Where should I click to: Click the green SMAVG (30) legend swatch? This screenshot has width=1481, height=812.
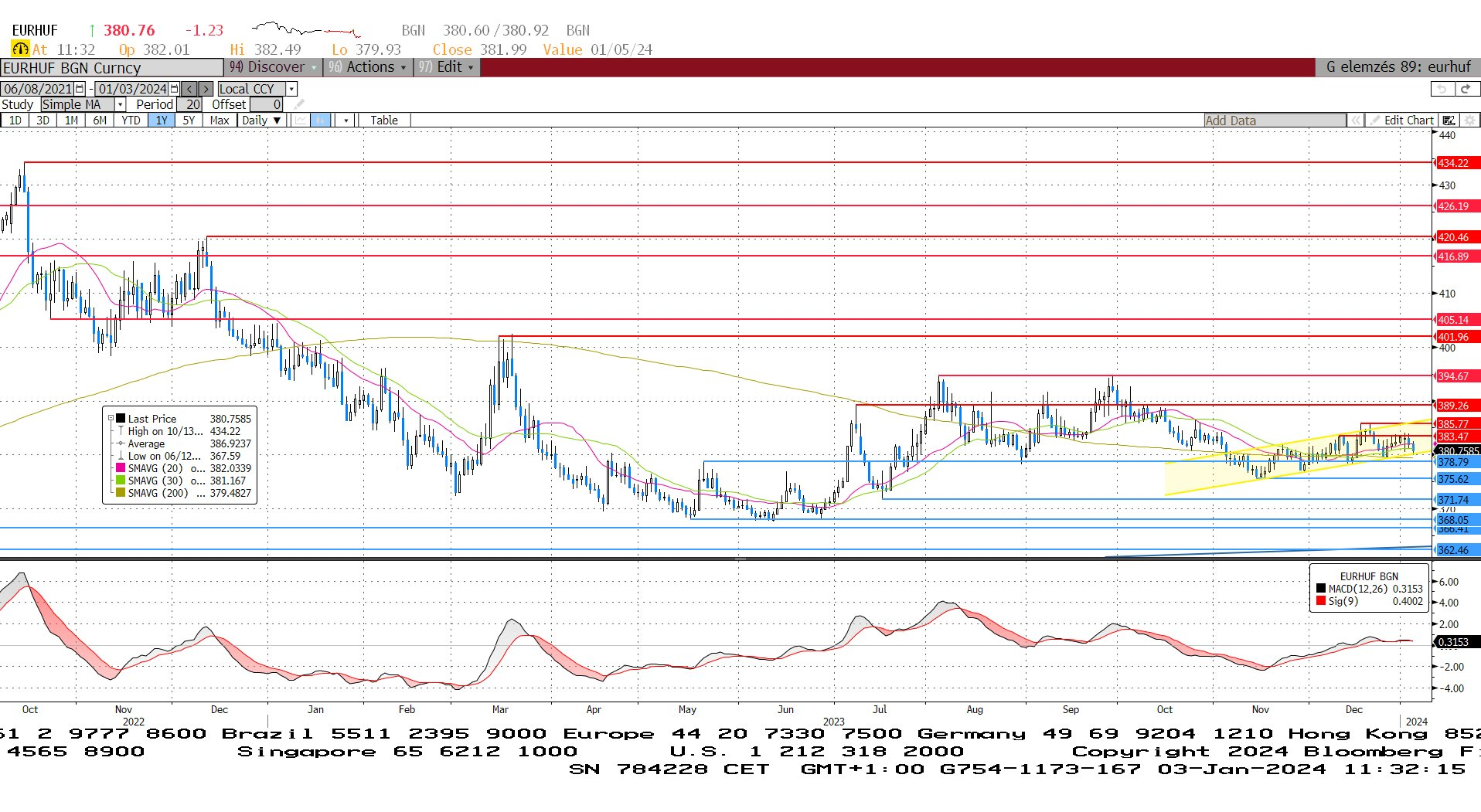(x=121, y=481)
